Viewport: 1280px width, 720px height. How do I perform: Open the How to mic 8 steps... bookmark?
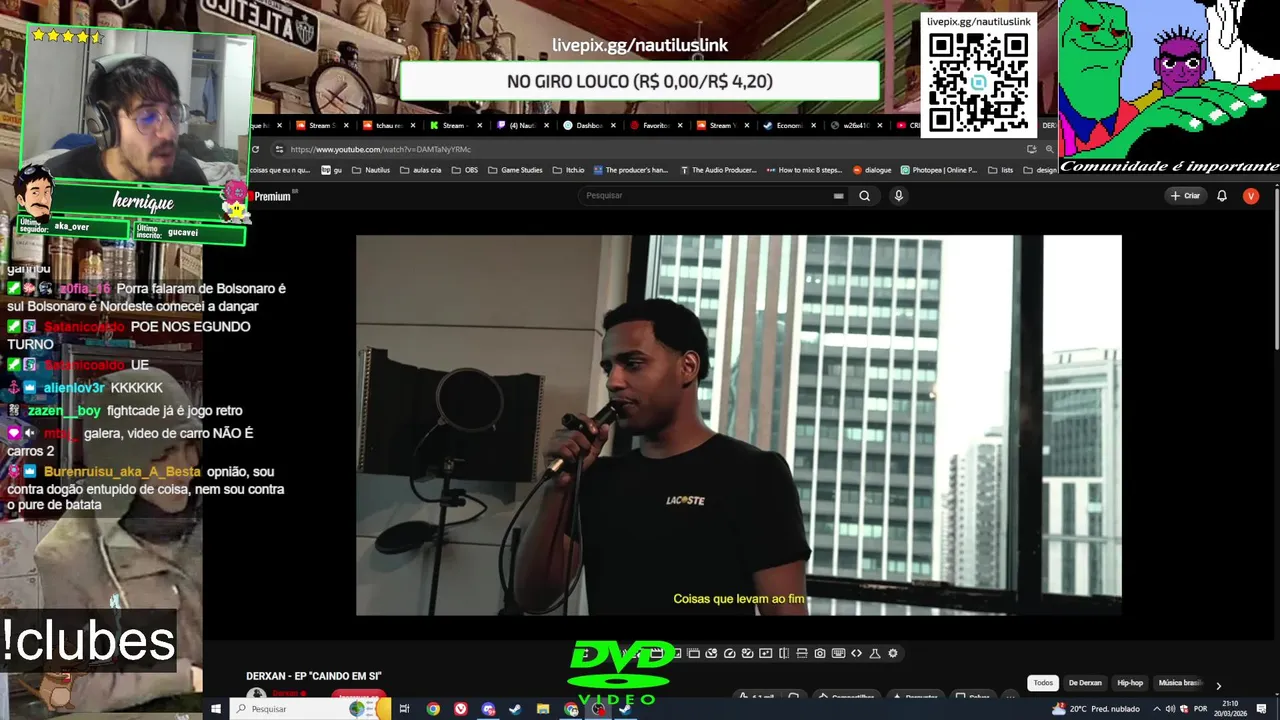[x=805, y=170]
